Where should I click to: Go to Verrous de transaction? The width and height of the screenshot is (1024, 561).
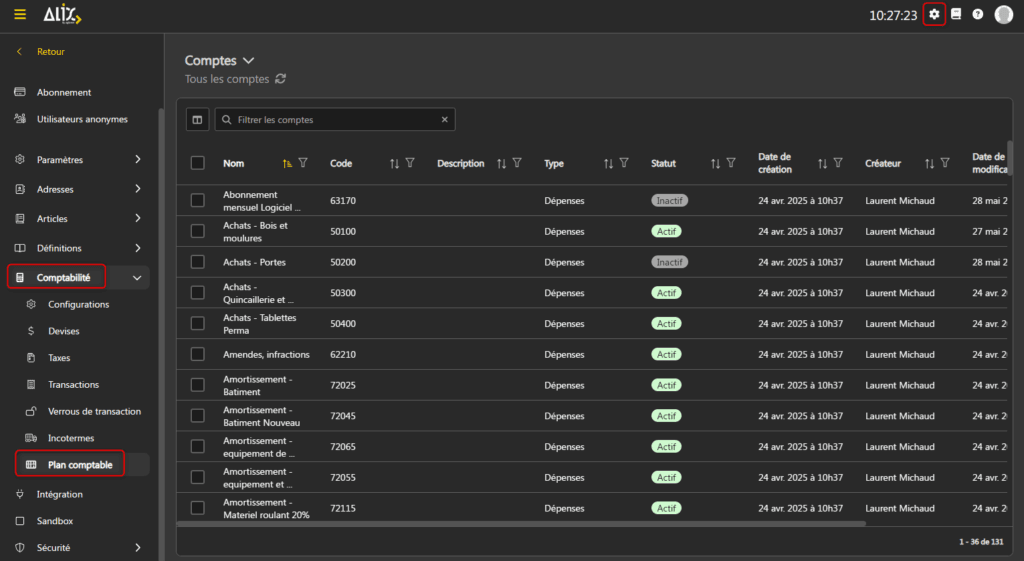coord(94,411)
